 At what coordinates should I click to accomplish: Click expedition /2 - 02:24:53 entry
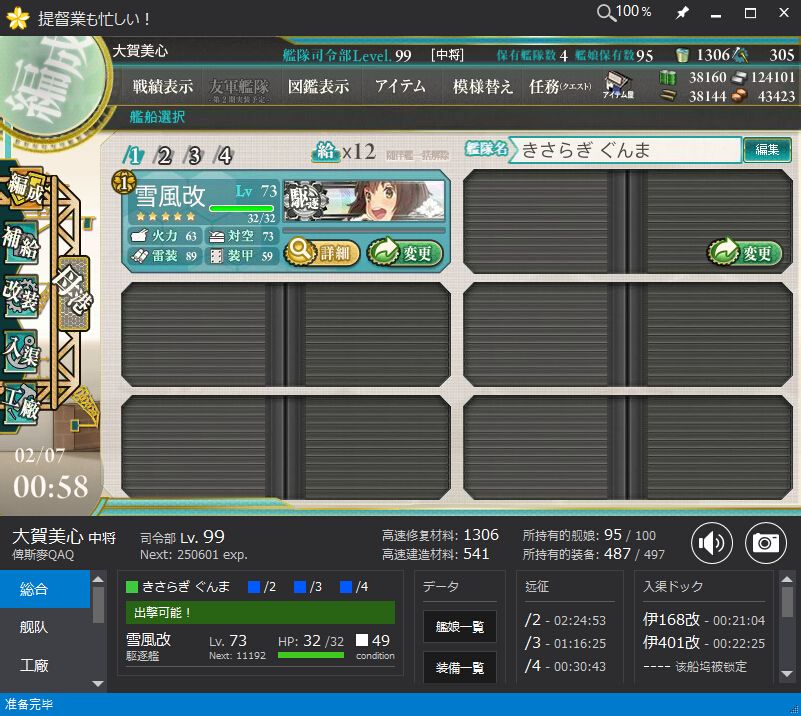click(x=565, y=620)
